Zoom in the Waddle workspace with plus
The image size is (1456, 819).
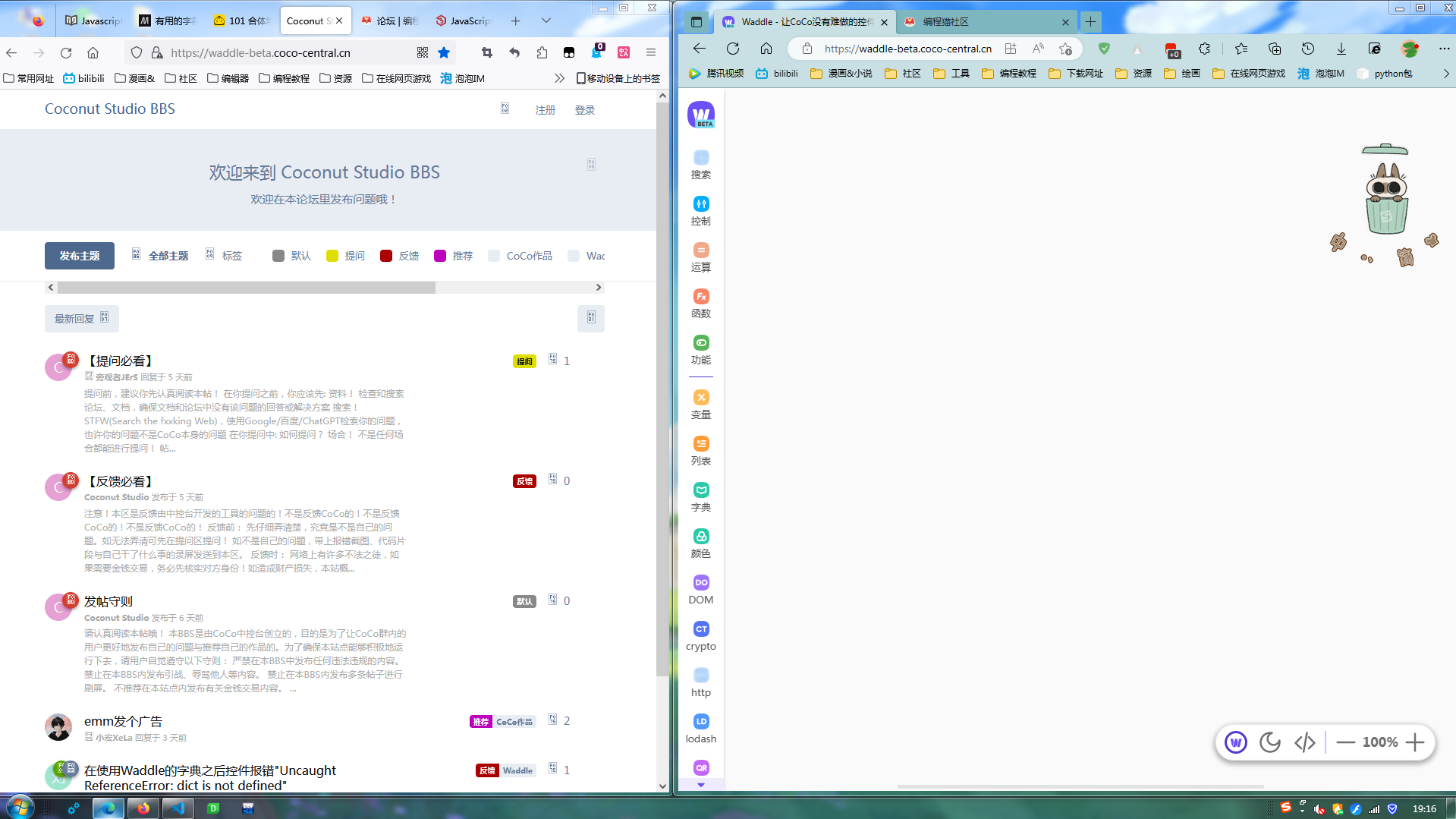click(1415, 742)
